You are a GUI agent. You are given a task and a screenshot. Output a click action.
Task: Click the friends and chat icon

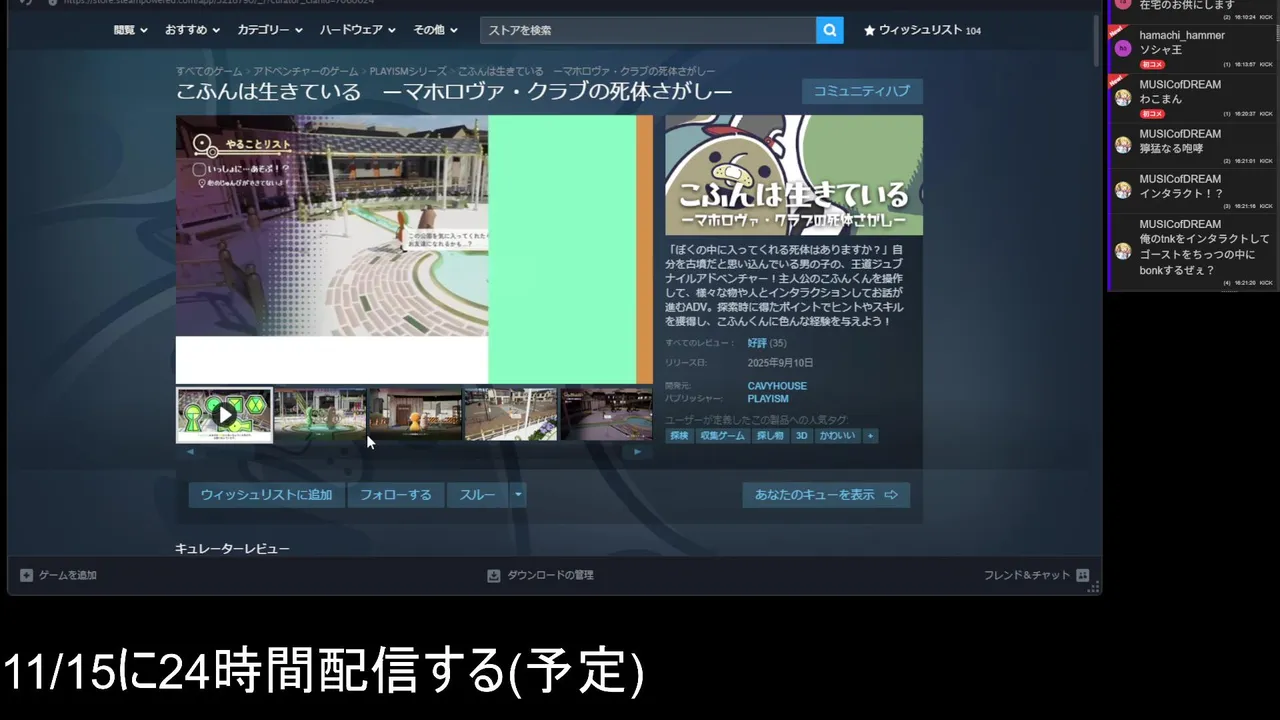(1082, 575)
